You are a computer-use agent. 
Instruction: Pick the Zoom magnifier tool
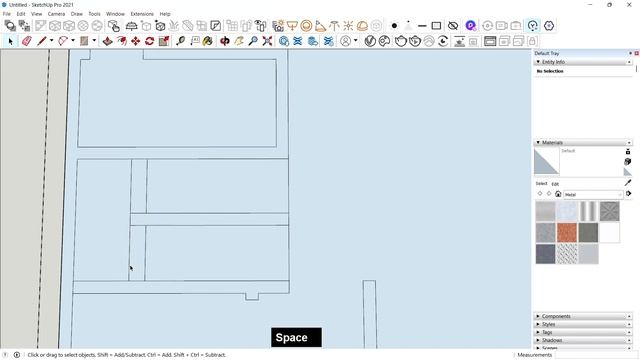(x=253, y=41)
